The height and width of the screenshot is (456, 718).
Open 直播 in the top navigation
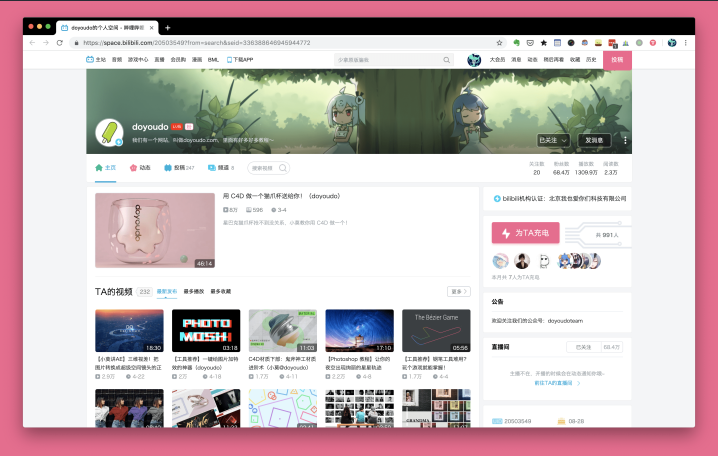pos(159,60)
